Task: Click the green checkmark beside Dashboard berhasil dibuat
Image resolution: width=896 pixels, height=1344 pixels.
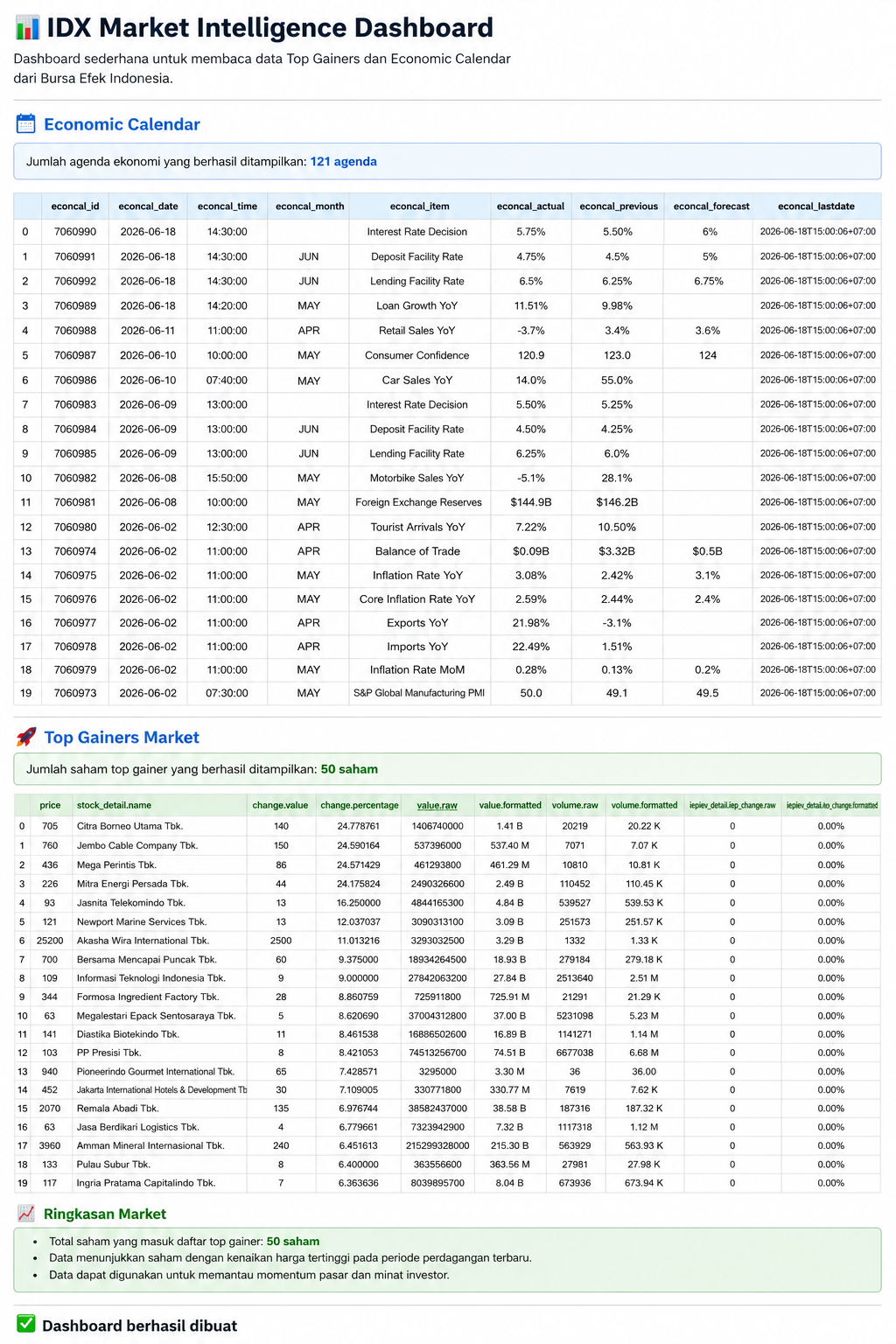Action: point(26,1325)
